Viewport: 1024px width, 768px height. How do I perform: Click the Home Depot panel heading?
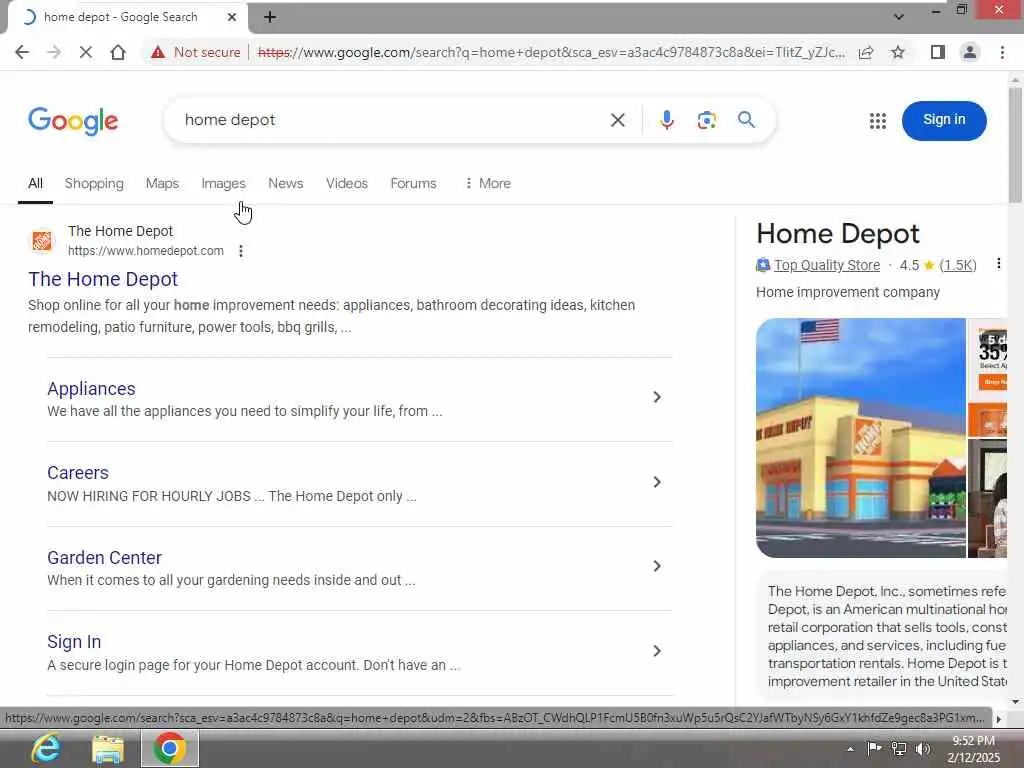point(838,234)
